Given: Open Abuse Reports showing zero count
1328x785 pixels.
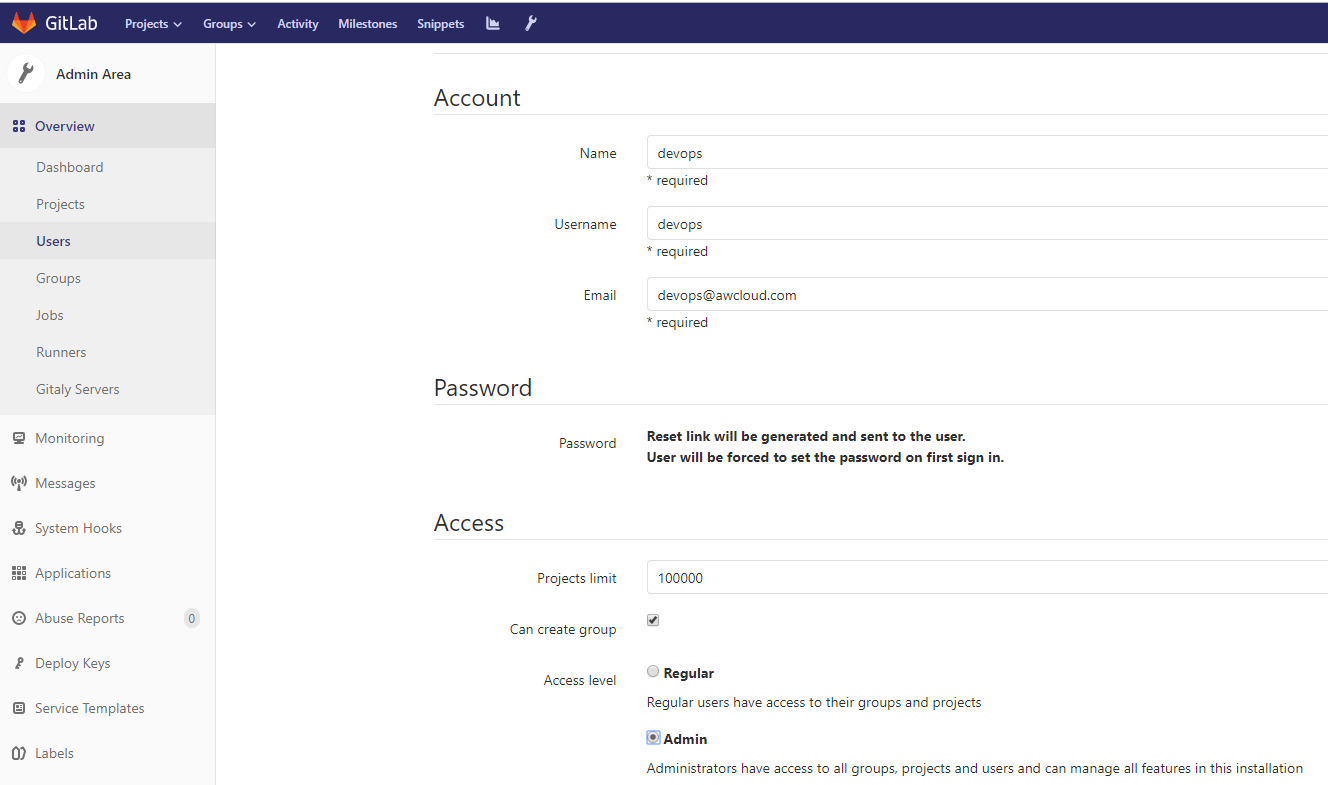Looking at the screenshot, I should (79, 618).
